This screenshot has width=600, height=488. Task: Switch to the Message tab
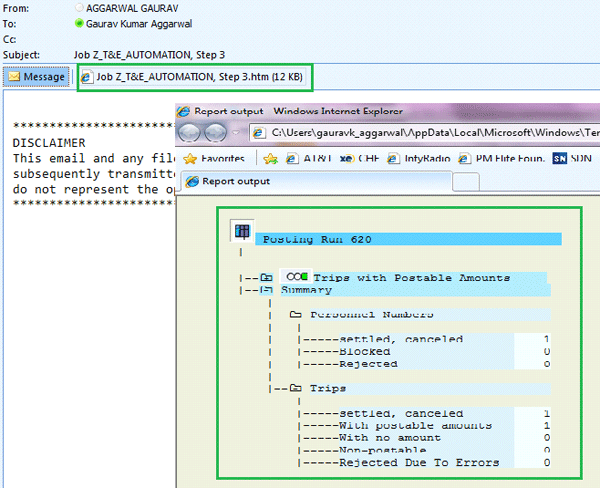pos(37,77)
